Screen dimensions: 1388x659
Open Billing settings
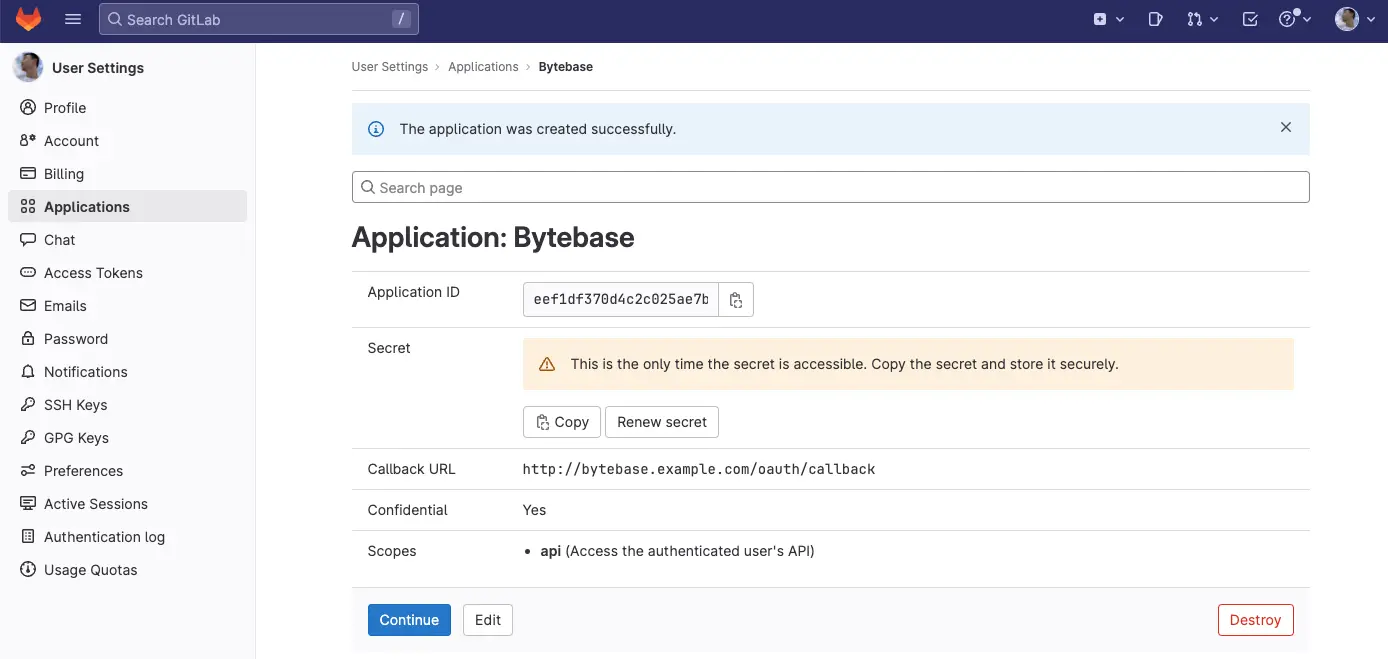click(64, 174)
